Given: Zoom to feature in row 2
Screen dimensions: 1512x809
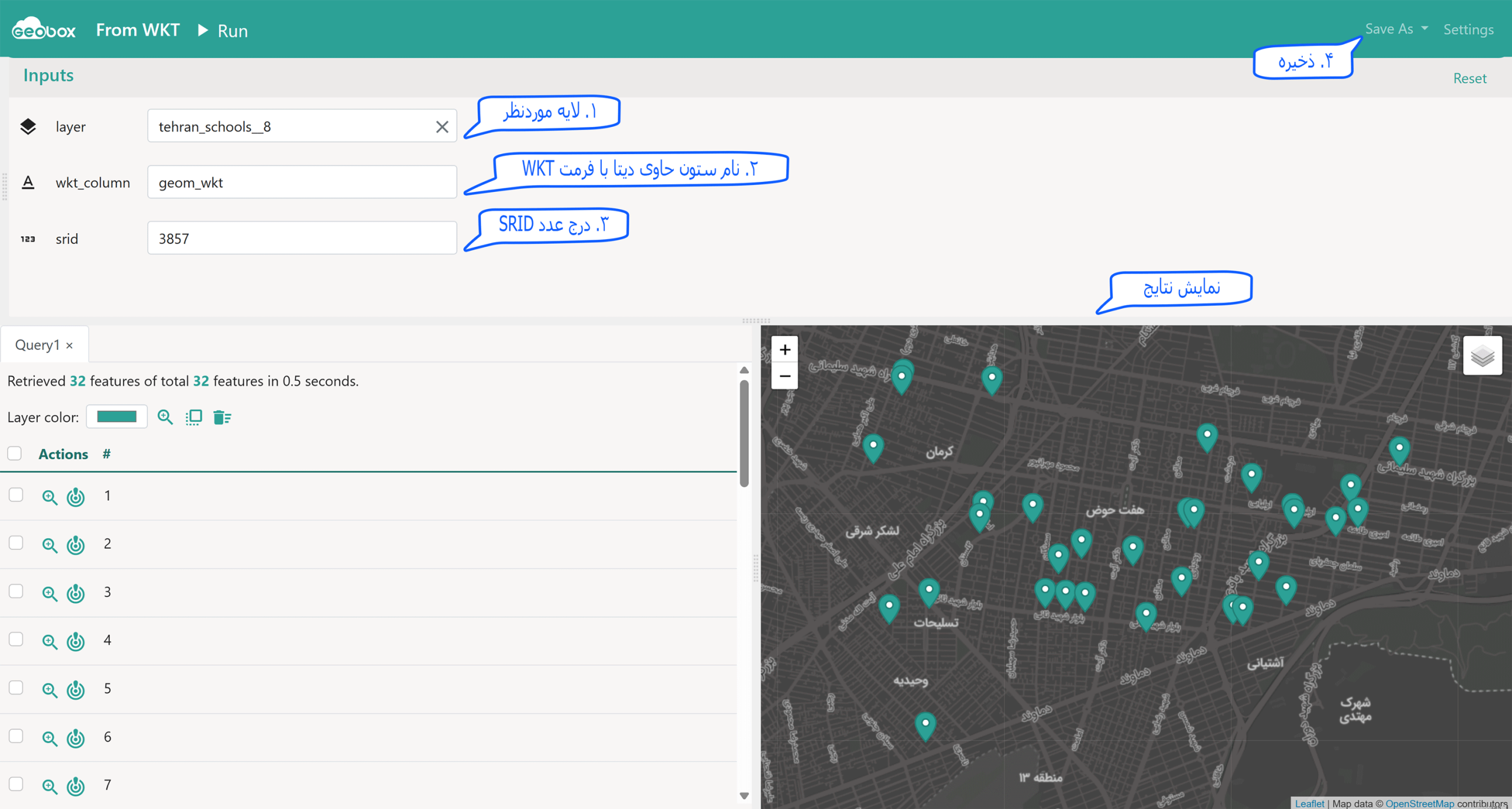Looking at the screenshot, I should click(50, 545).
